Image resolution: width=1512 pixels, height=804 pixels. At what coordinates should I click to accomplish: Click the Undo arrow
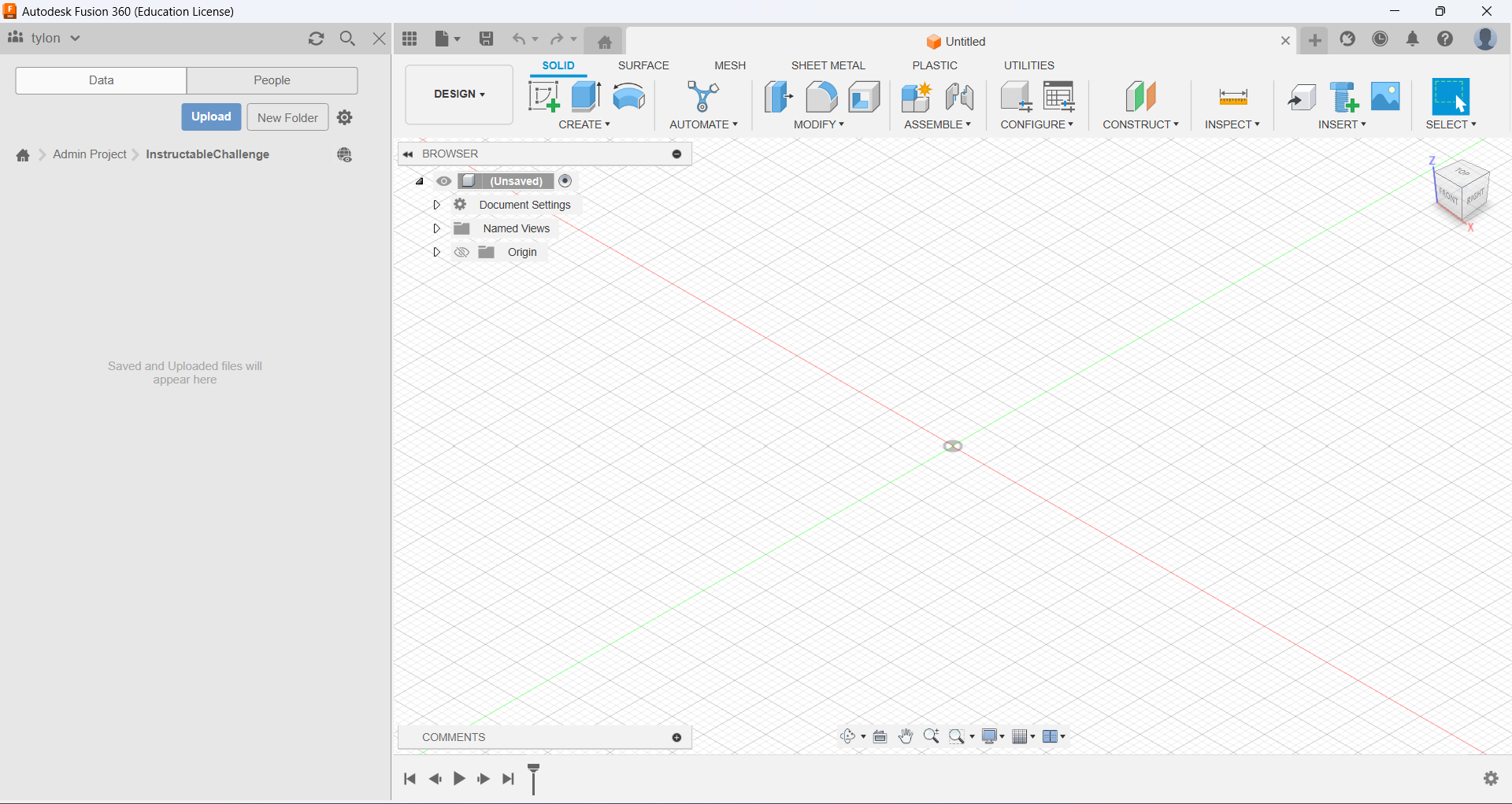coord(518,39)
